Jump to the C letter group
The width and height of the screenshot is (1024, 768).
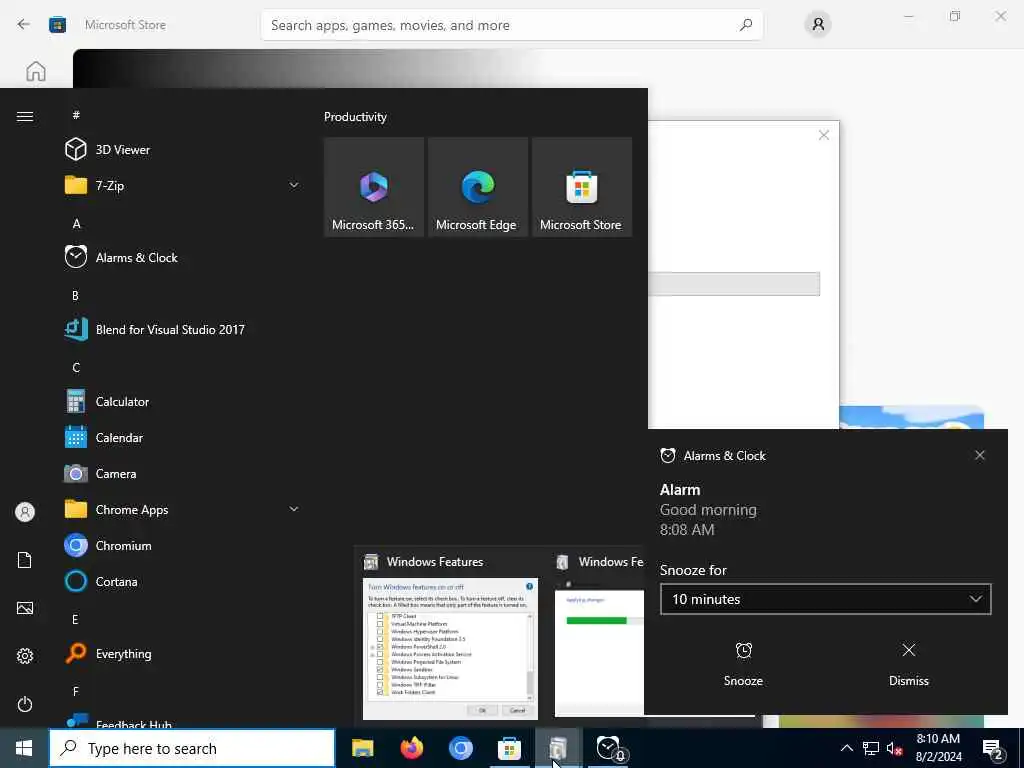(x=76, y=367)
